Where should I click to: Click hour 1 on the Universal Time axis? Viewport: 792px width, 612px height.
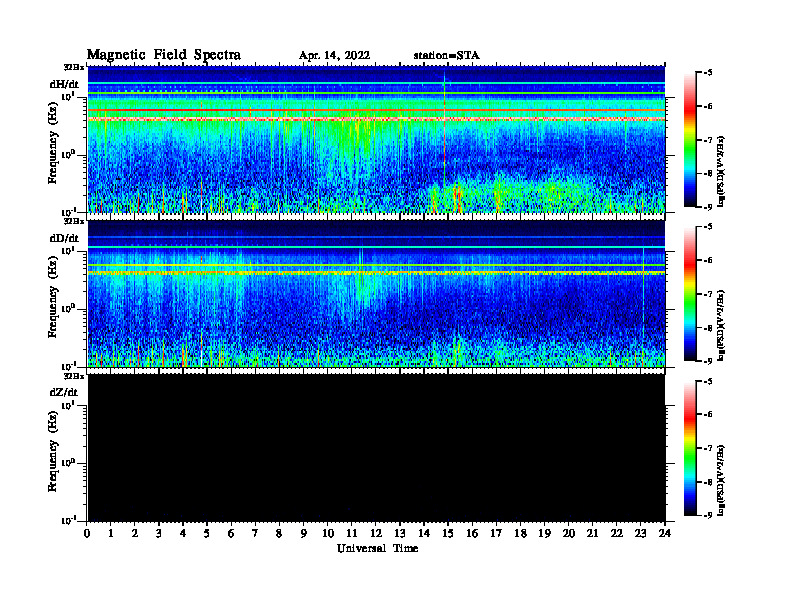(x=111, y=534)
